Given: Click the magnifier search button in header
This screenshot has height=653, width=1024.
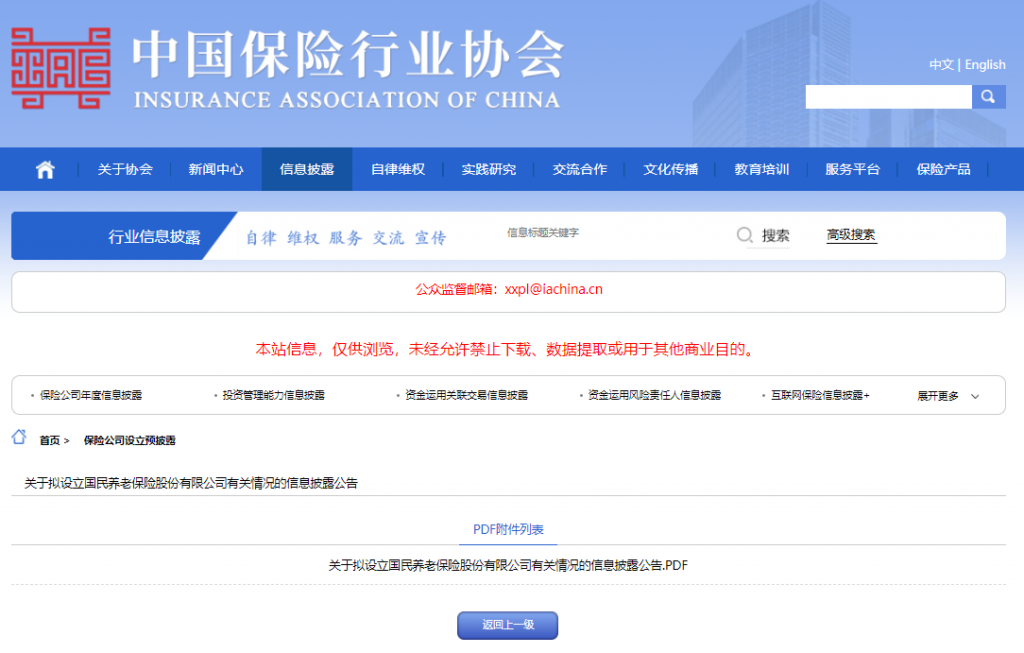Looking at the screenshot, I should [x=988, y=97].
